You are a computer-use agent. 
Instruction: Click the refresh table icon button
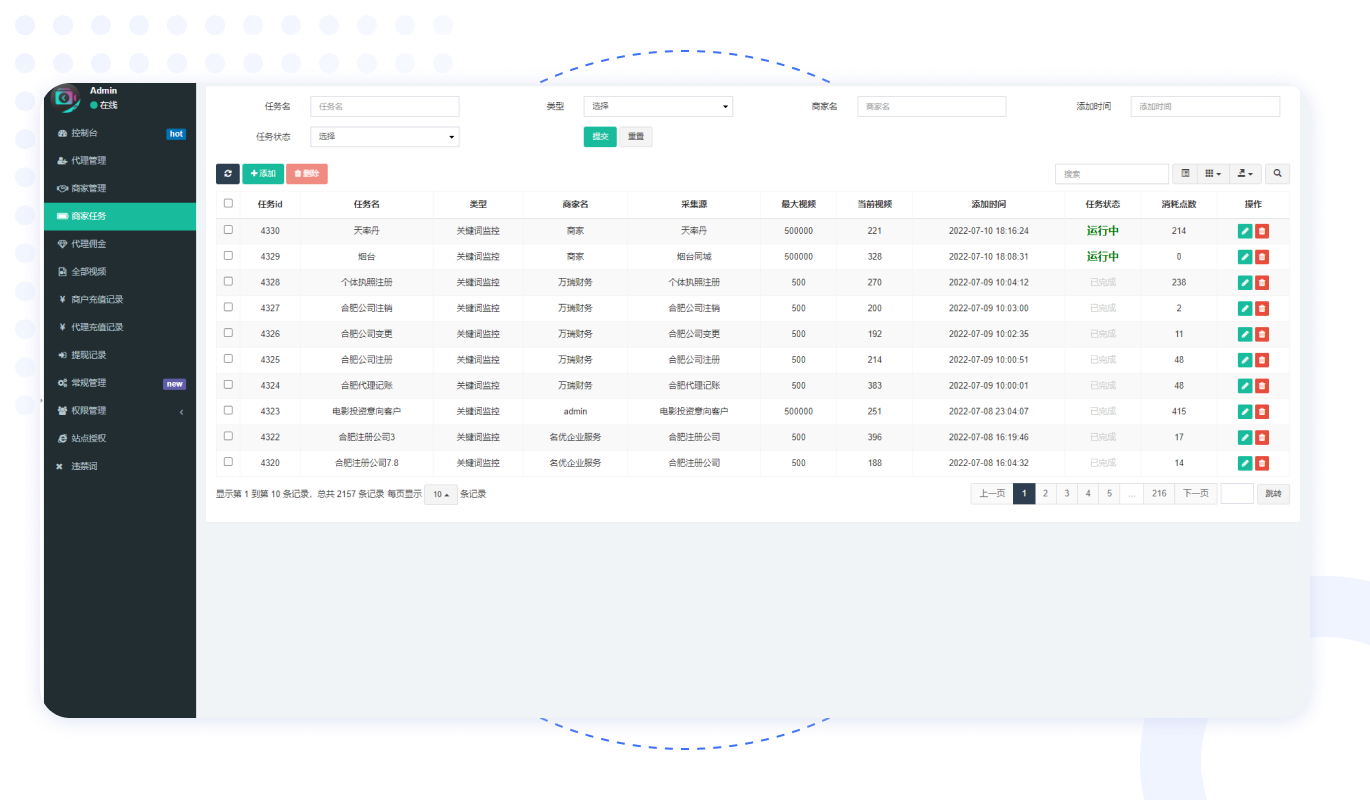click(x=228, y=174)
